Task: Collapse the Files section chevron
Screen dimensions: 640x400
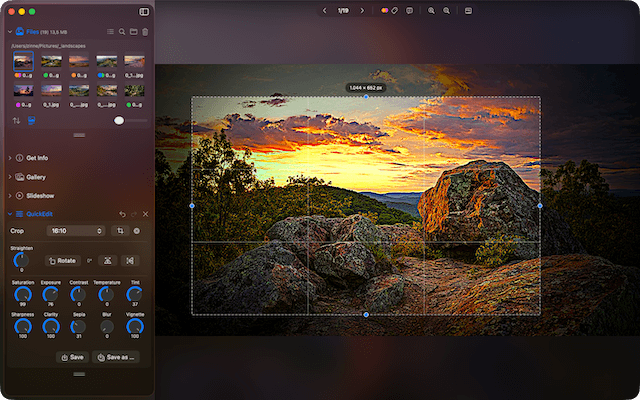Action: (x=10, y=32)
